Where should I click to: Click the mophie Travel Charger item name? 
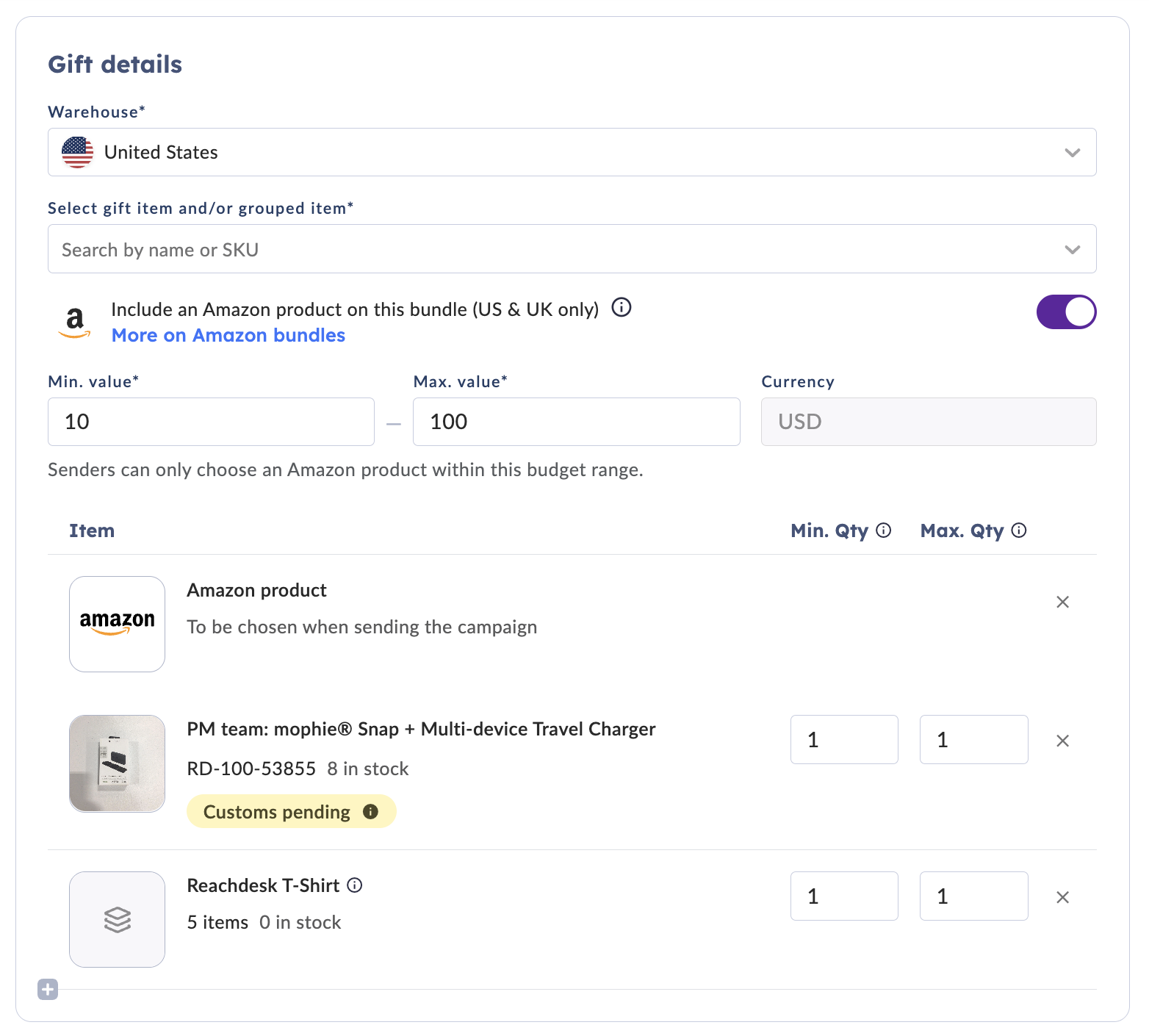click(422, 729)
